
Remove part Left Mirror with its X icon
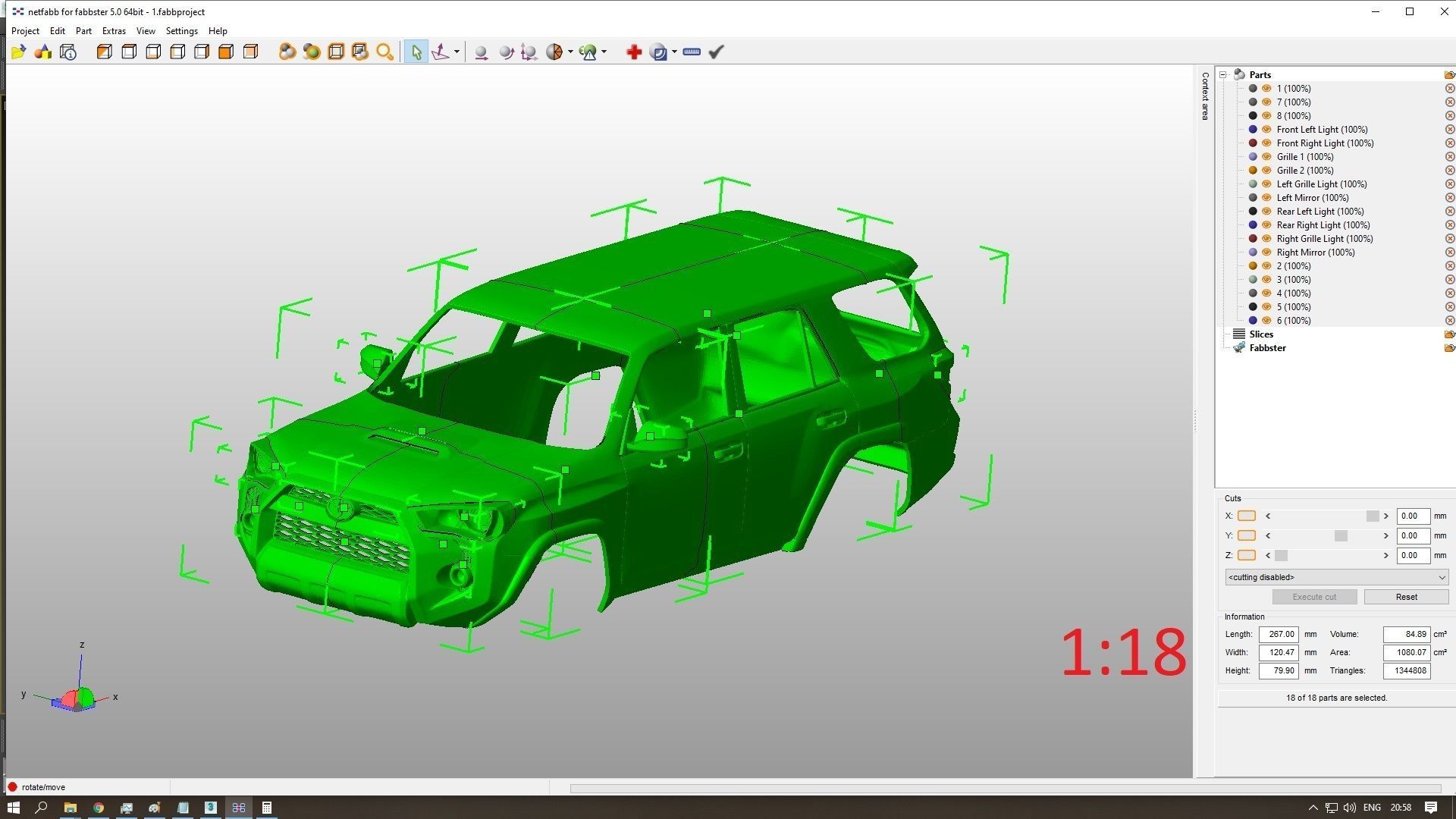point(1450,198)
